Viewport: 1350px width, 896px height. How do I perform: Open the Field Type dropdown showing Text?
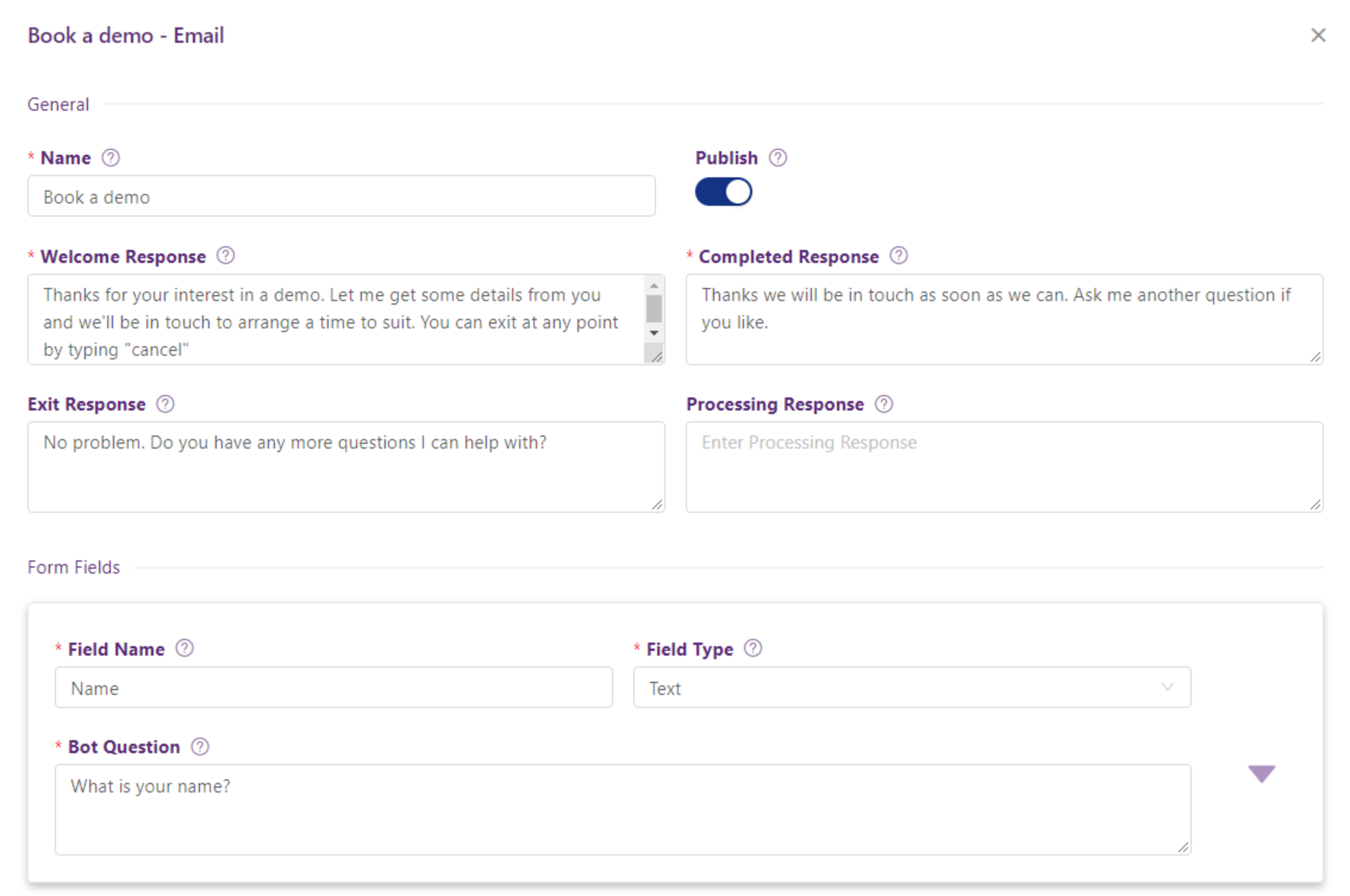click(x=911, y=688)
